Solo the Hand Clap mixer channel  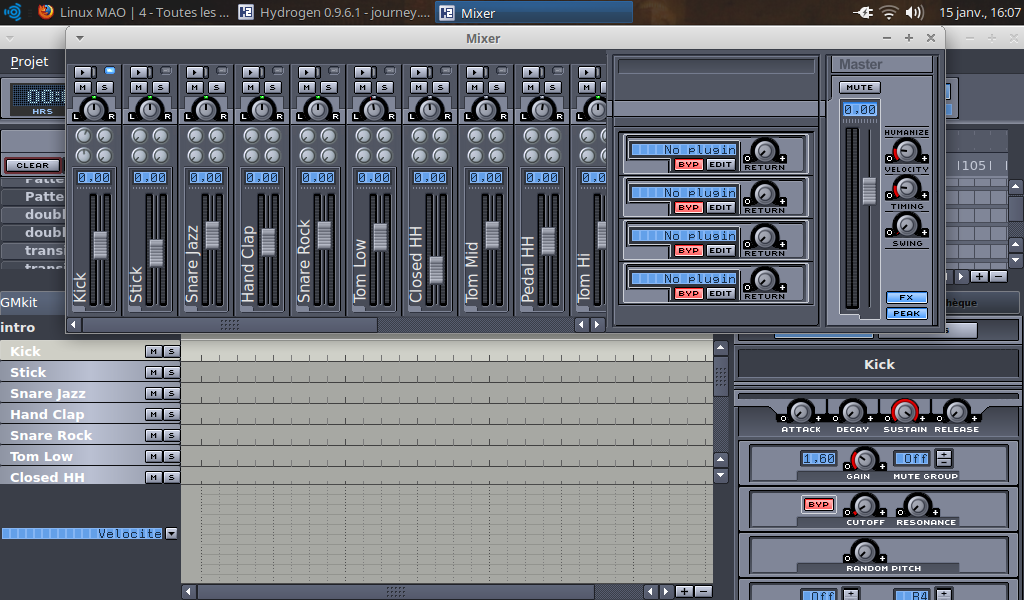pyautogui.click(x=273, y=87)
